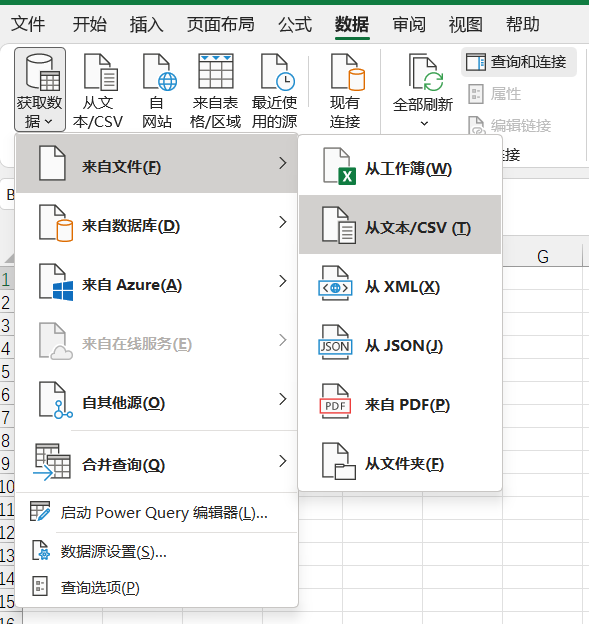Switch to the 文件 tab
Viewport: 589px width, 624px height.
pyautogui.click(x=27, y=25)
